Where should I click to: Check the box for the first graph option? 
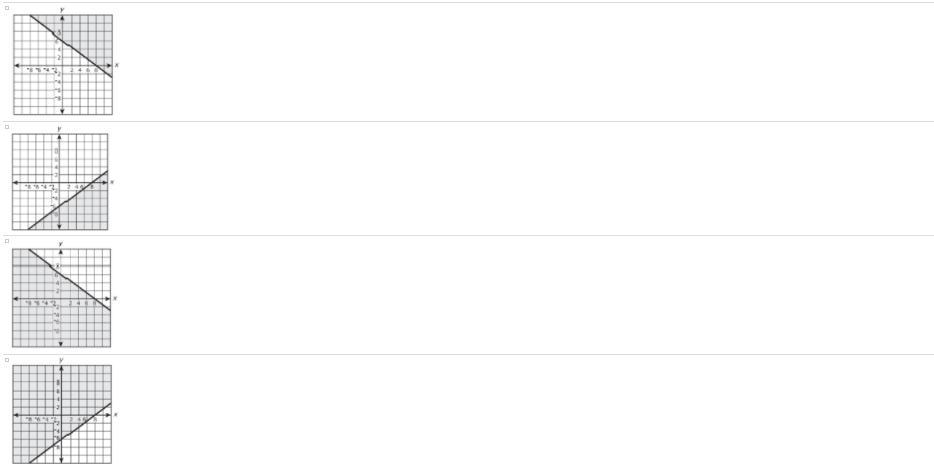pos(7,8)
